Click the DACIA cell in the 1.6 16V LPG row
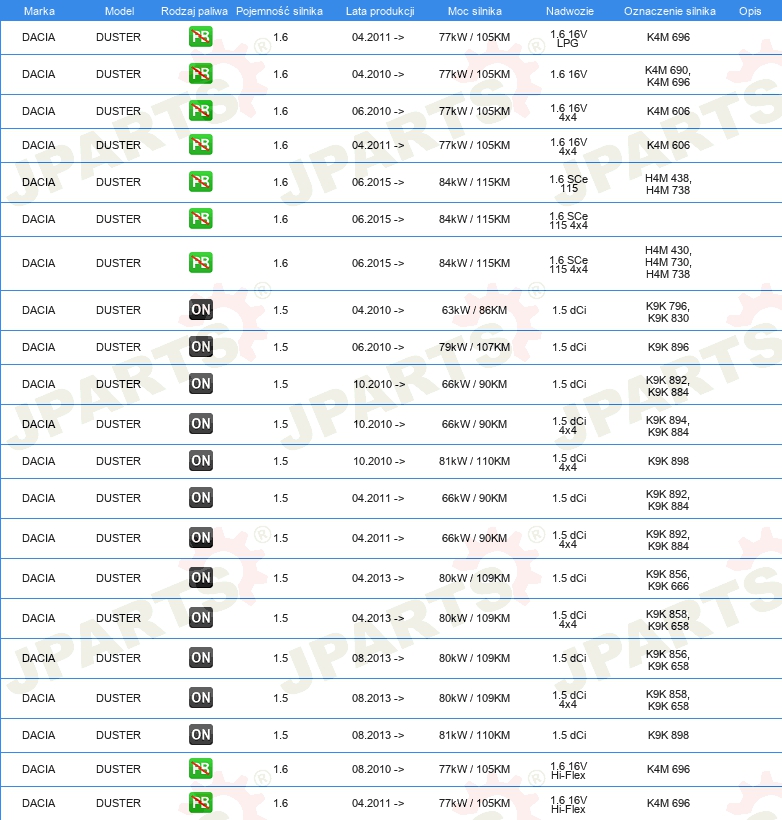782x820 pixels. click(x=39, y=37)
